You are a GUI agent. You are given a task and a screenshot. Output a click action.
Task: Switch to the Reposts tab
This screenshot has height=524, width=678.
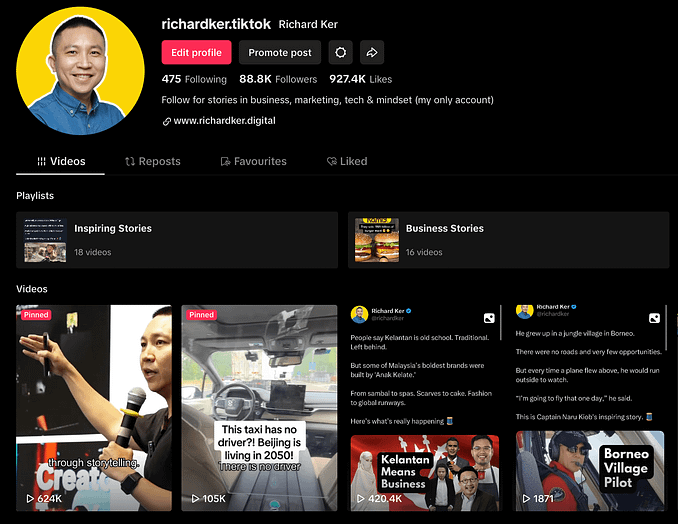coord(152,161)
